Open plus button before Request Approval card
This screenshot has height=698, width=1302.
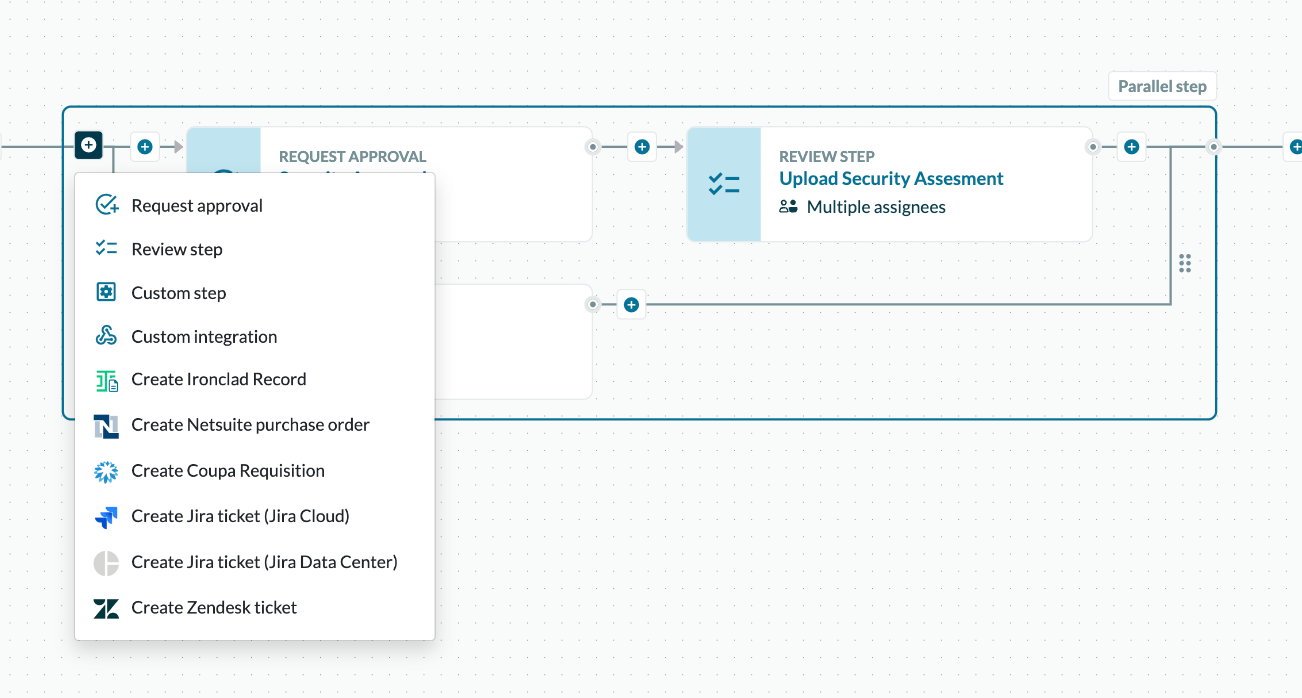pos(145,147)
